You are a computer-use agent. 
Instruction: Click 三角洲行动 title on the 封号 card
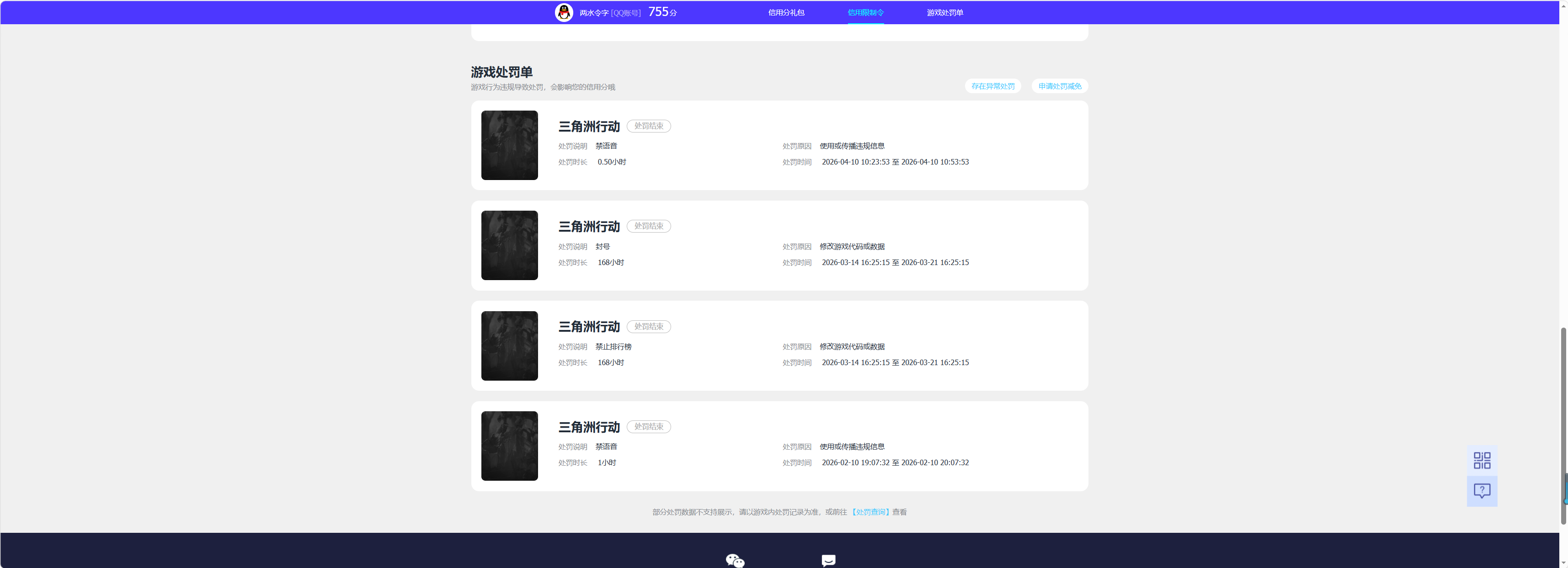(589, 227)
